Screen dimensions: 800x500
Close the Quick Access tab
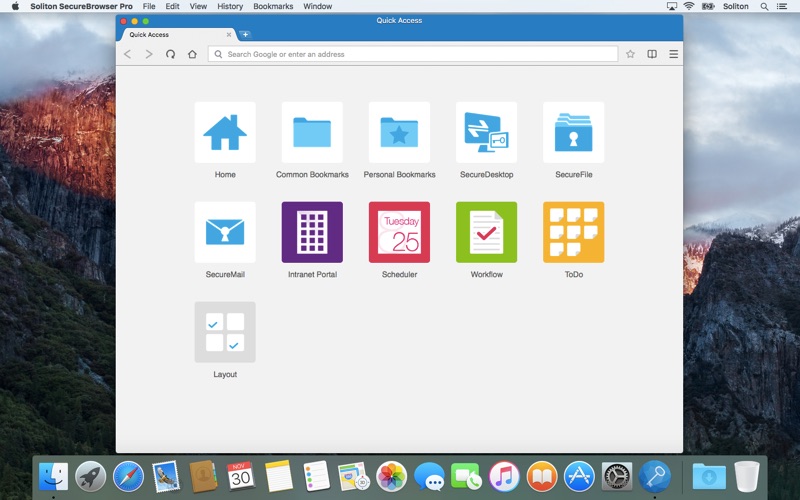229,35
